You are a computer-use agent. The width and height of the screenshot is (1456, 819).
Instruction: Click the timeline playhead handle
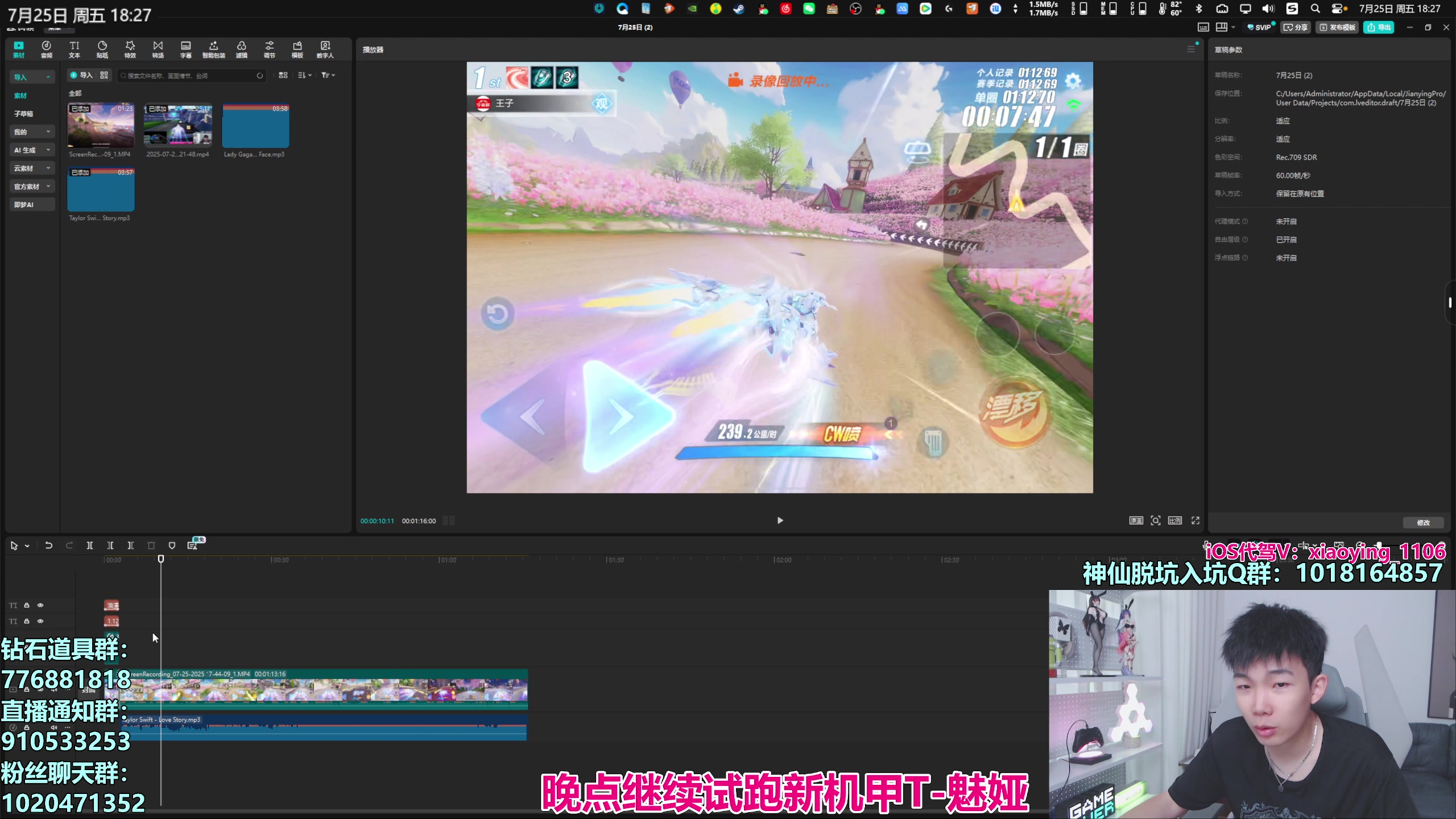click(x=161, y=559)
